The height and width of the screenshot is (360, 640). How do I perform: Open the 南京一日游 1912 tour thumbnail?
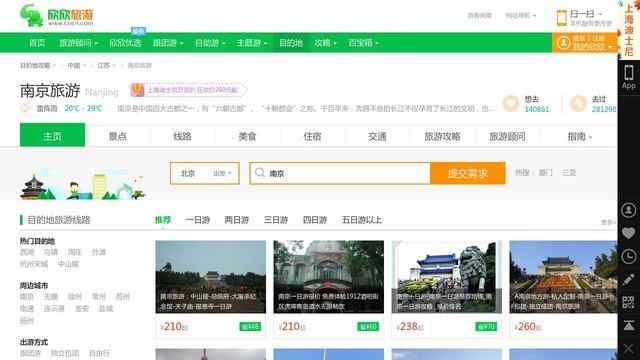[x=329, y=277]
